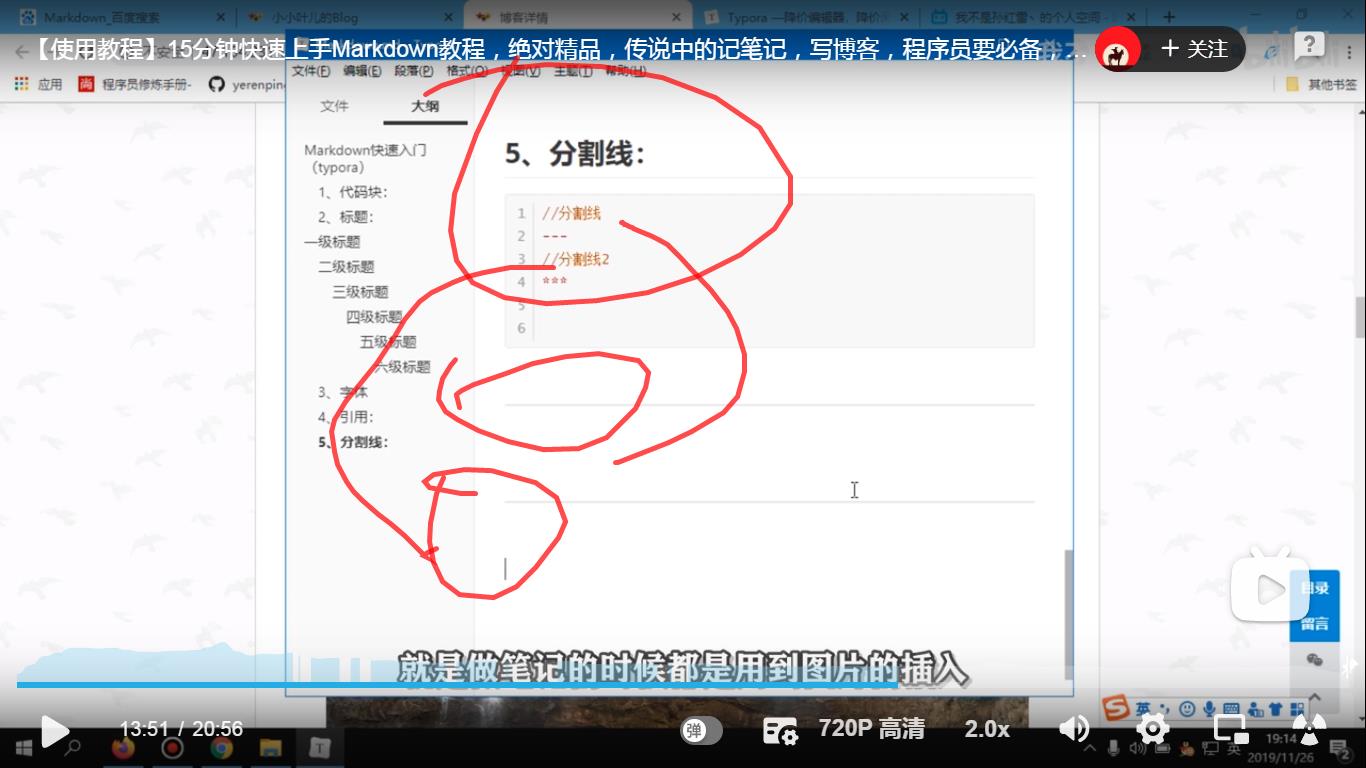Image resolution: width=1366 pixels, height=768 pixels.
Task: Click the play button in the player bar
Action: [x=54, y=731]
